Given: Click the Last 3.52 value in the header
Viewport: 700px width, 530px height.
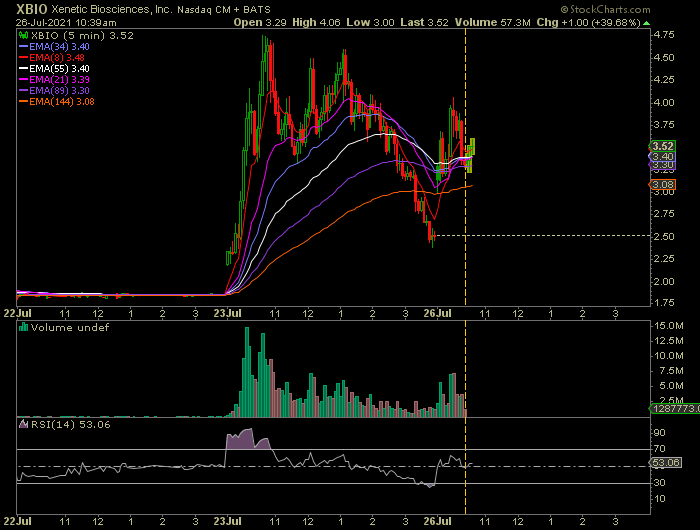Looking at the screenshot, I should pos(424,22).
